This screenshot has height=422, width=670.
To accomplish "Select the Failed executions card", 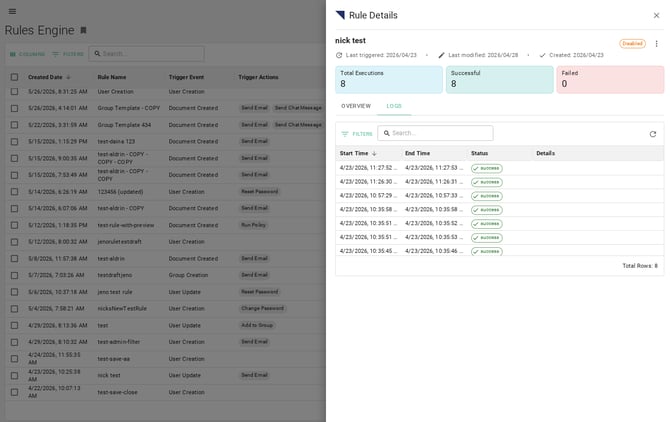I will coord(610,79).
